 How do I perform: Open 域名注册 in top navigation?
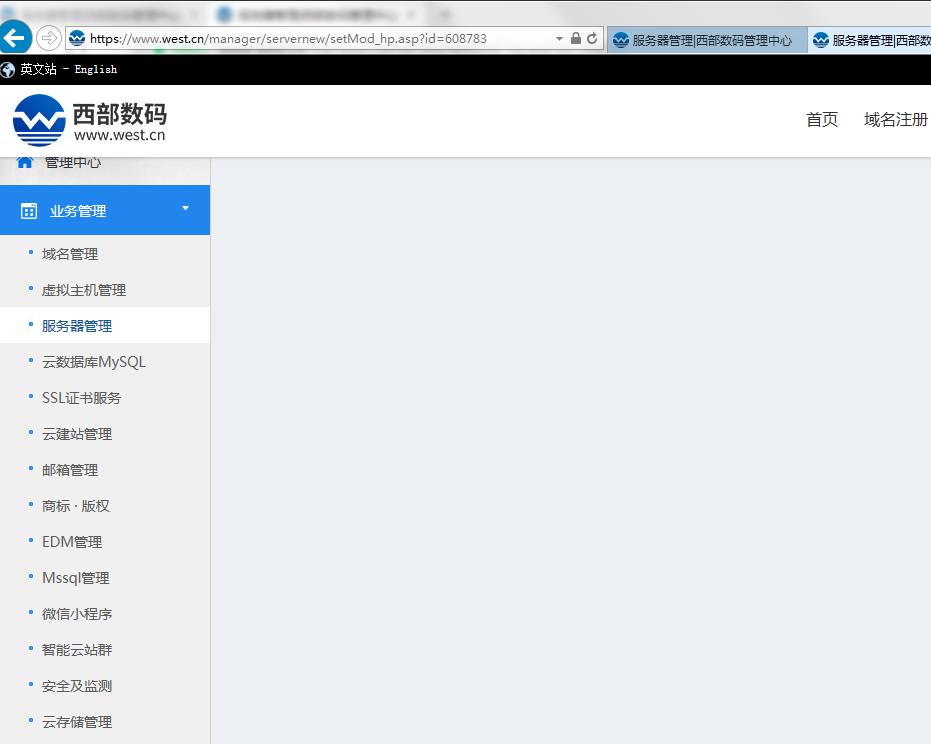[896, 120]
